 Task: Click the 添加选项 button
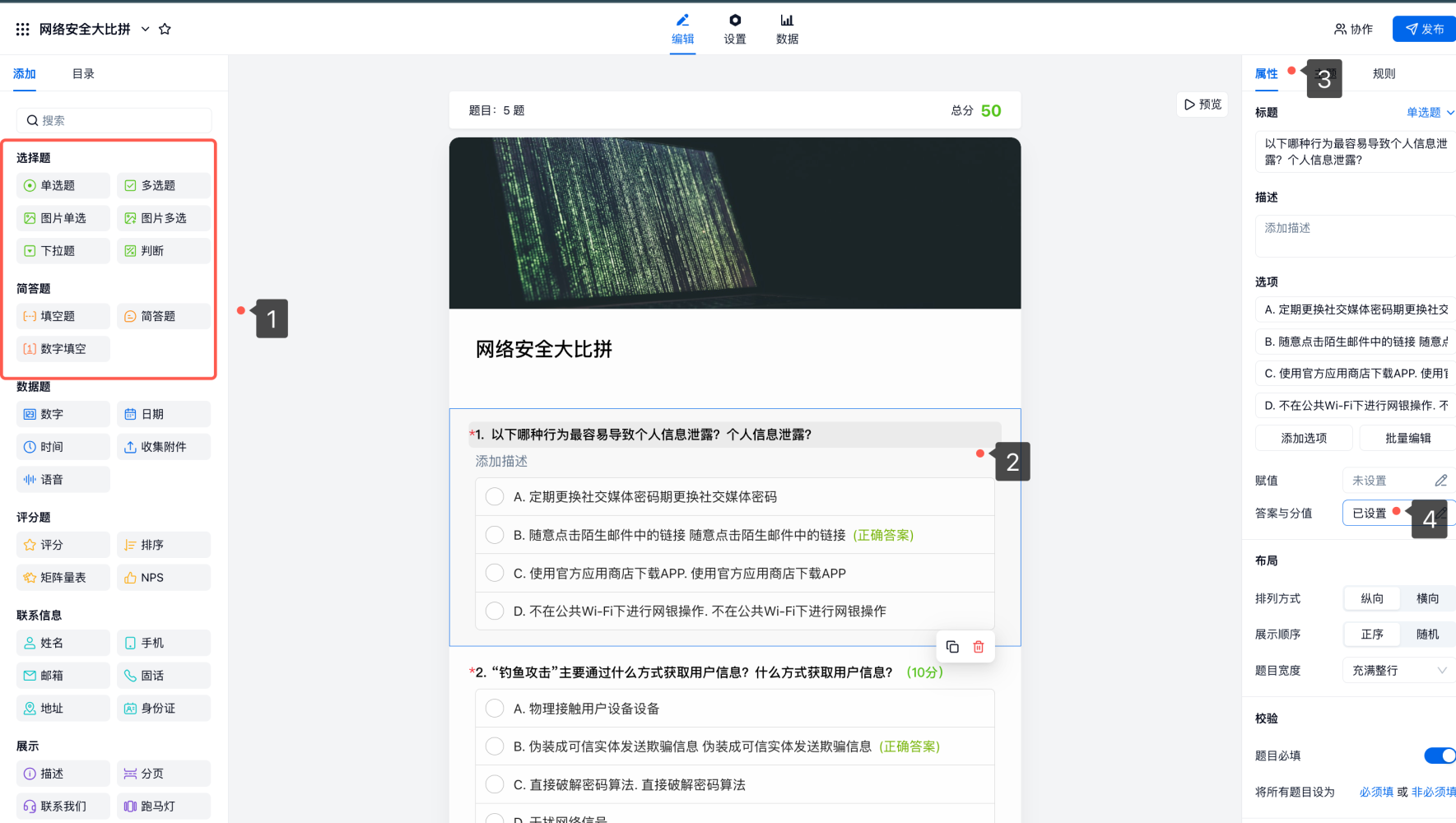click(x=1304, y=439)
